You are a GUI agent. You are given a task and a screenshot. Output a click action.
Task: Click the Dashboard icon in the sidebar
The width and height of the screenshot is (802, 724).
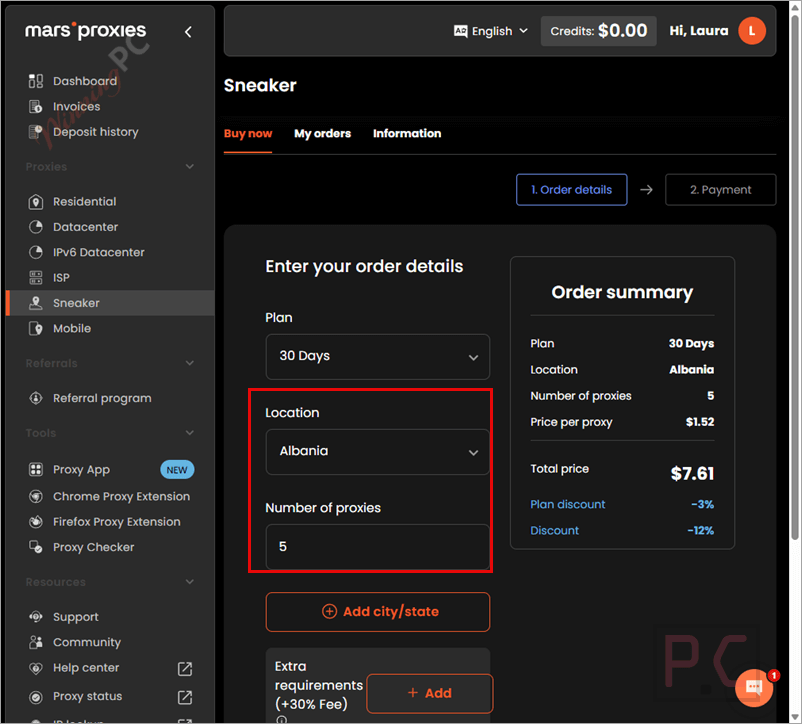36,81
